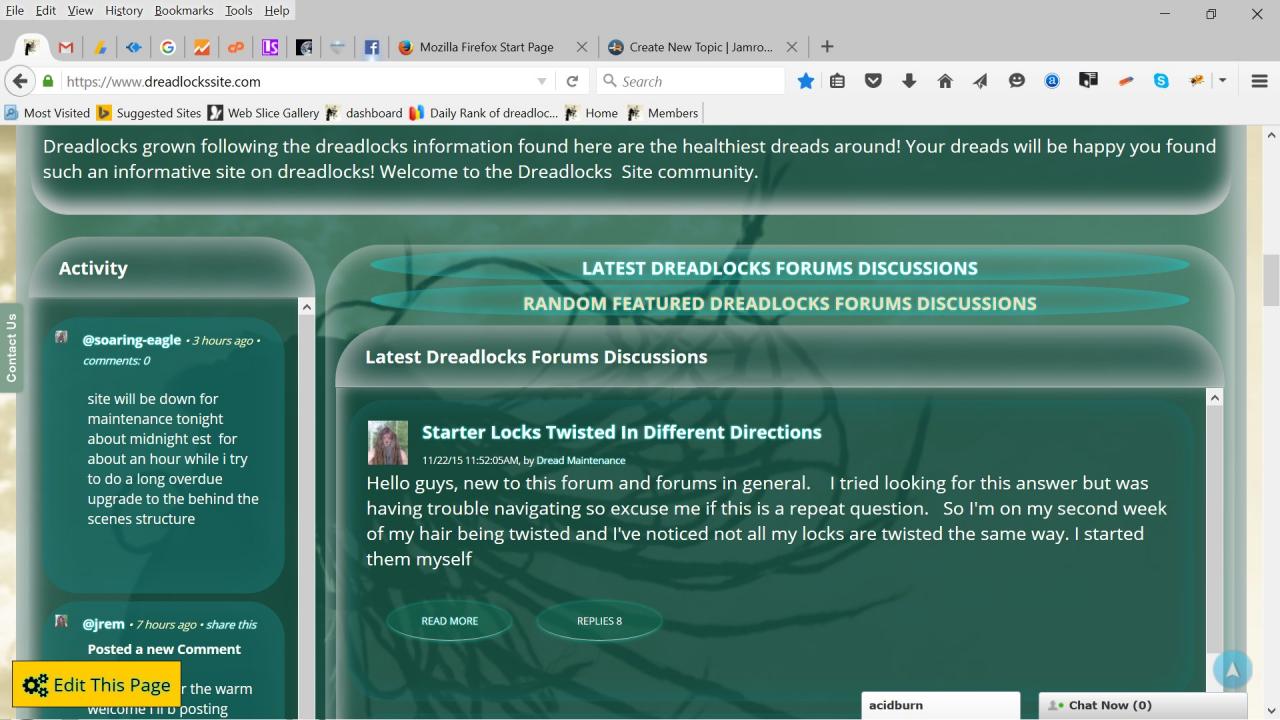1280x720 pixels.
Task: Open Starter Locks Twisted topic link
Action: coord(621,432)
